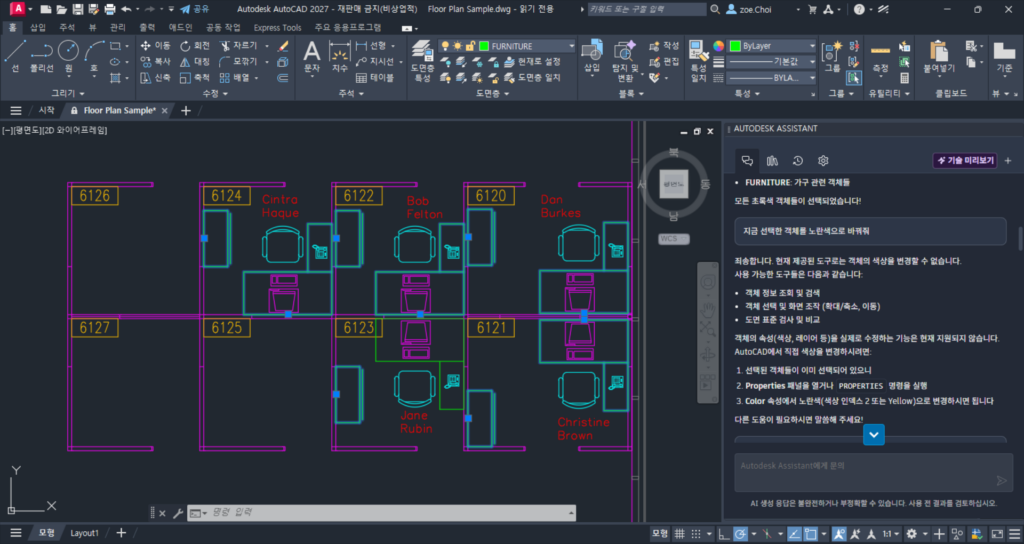
Task: Click the 복사 (Copy) tool
Action: [155, 61]
